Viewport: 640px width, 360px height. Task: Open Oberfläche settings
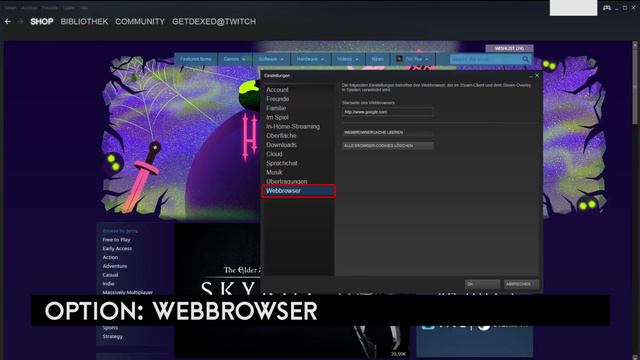pyautogui.click(x=281, y=136)
